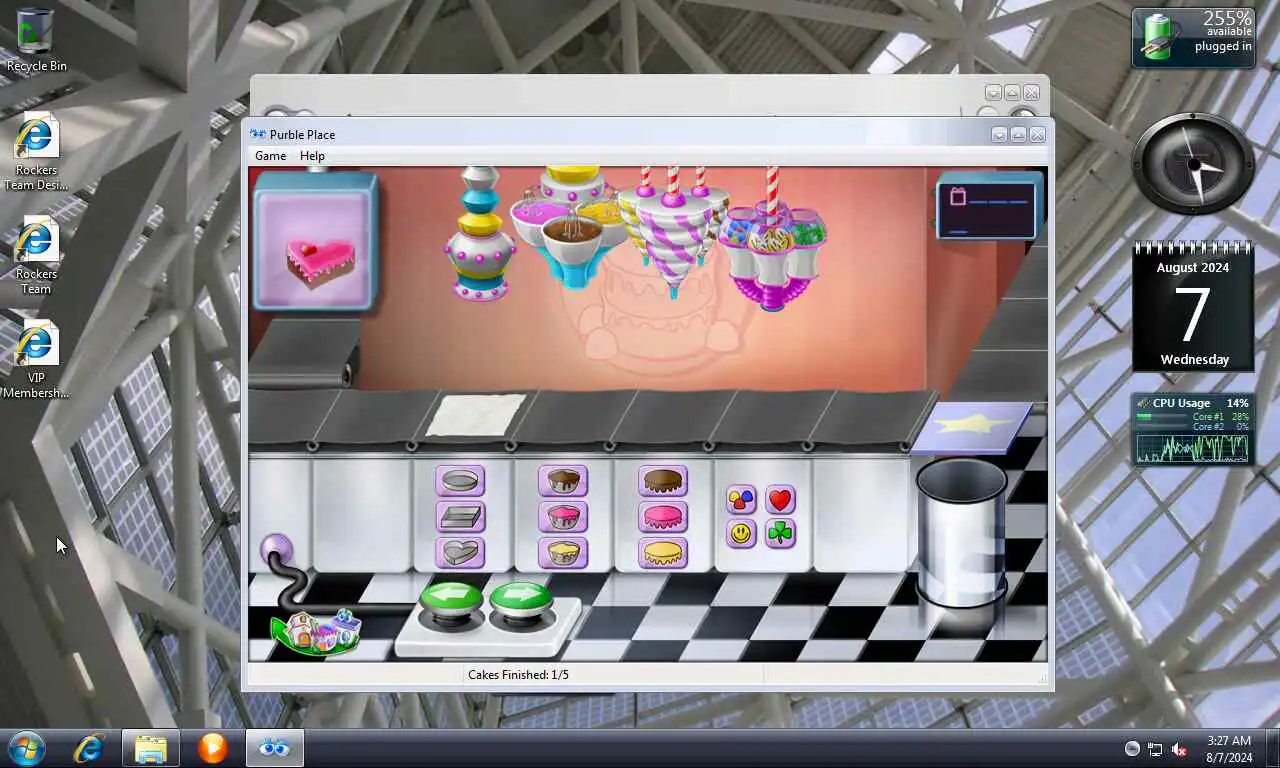This screenshot has height=768, width=1280.
Task: Click the white paper on conveyor belt
Action: pos(476,415)
